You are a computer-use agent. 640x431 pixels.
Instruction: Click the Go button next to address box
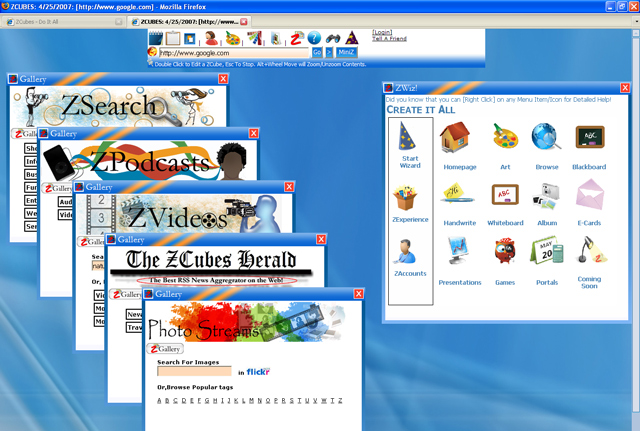(x=317, y=52)
